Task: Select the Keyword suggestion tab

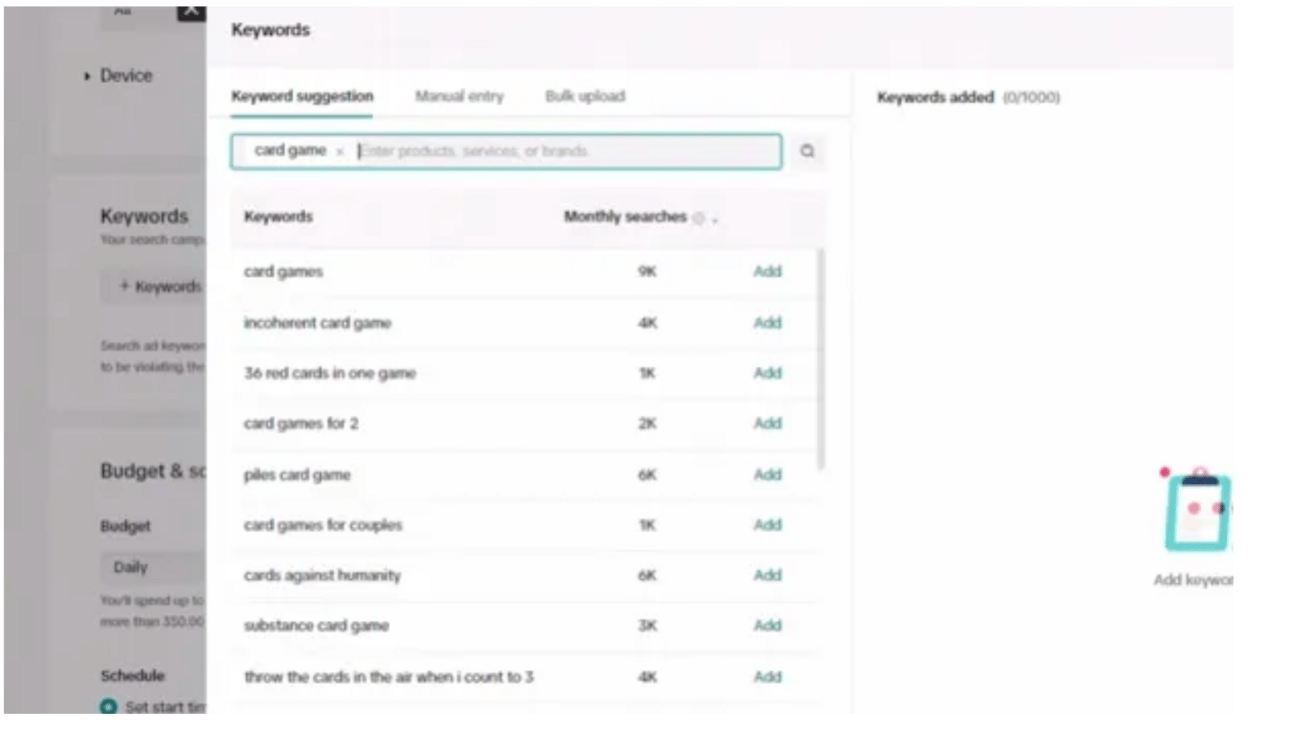Action: coord(302,97)
